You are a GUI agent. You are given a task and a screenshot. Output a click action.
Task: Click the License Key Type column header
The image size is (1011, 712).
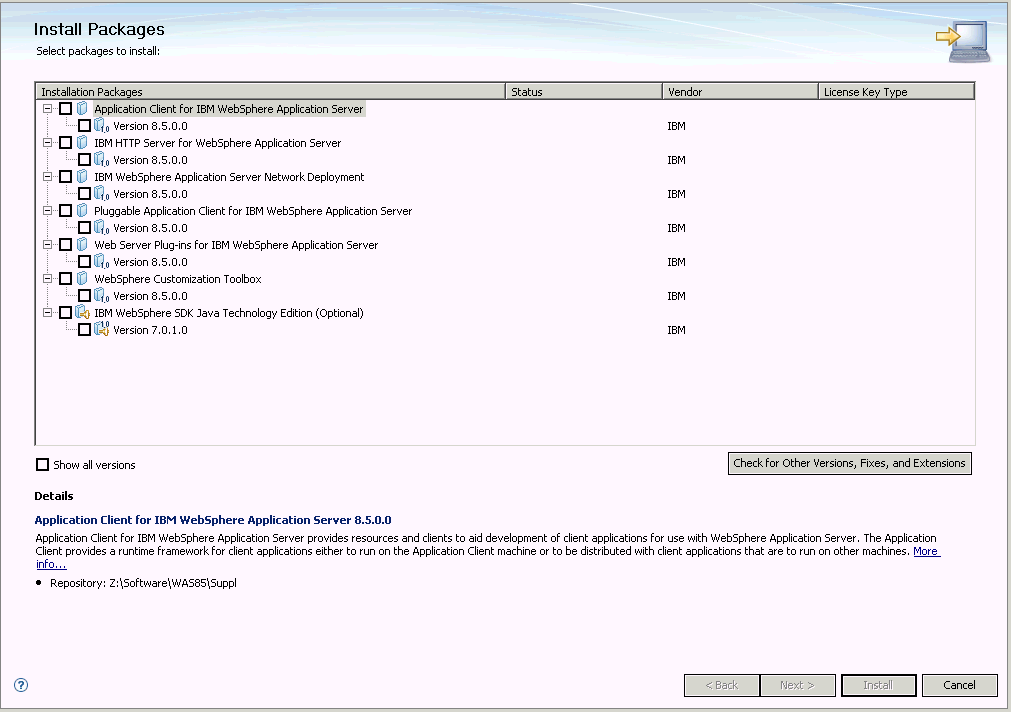coord(896,92)
